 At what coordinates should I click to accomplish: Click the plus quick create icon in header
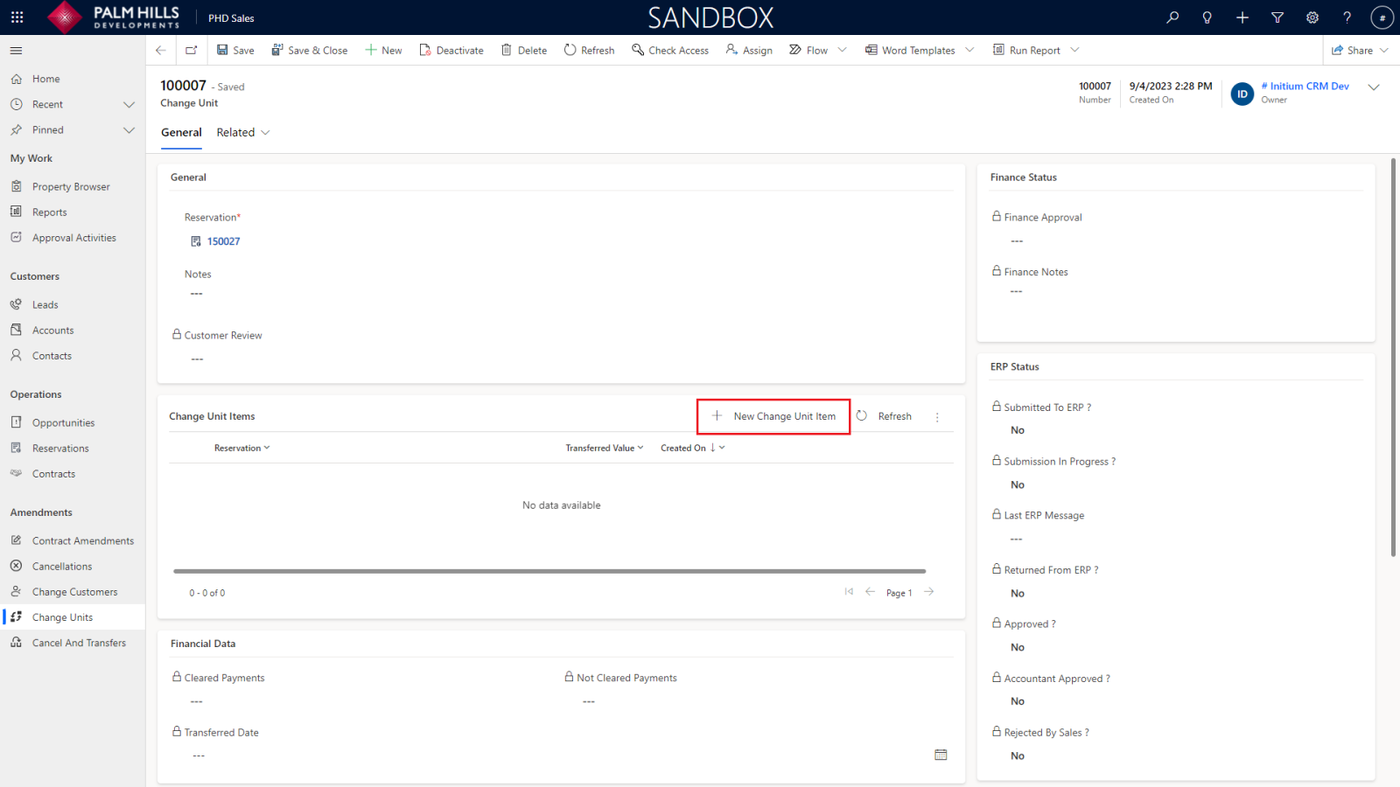(1242, 17)
